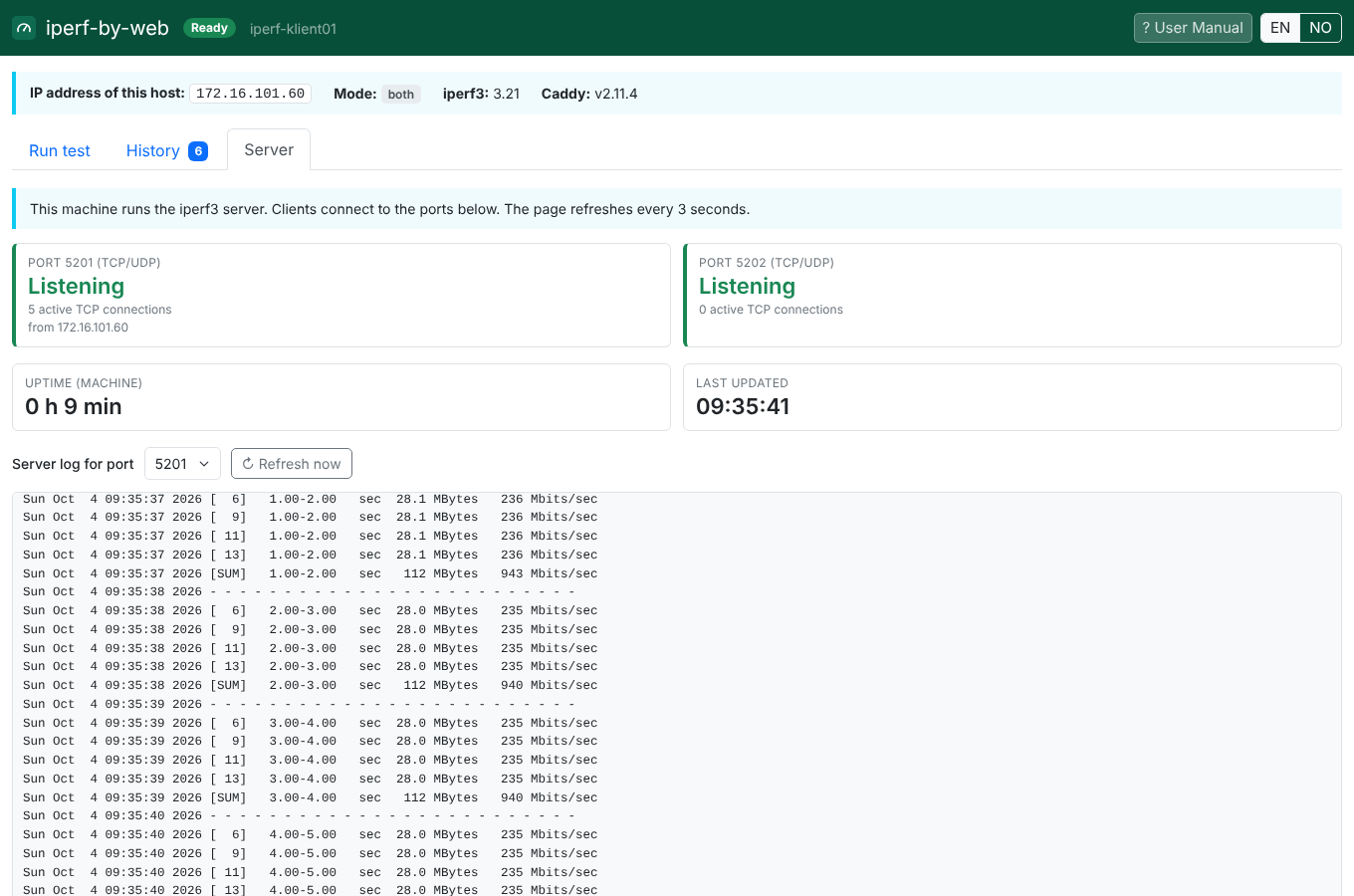The image size is (1354, 896).
Task: Click the Refresh now button
Action: tap(292, 464)
